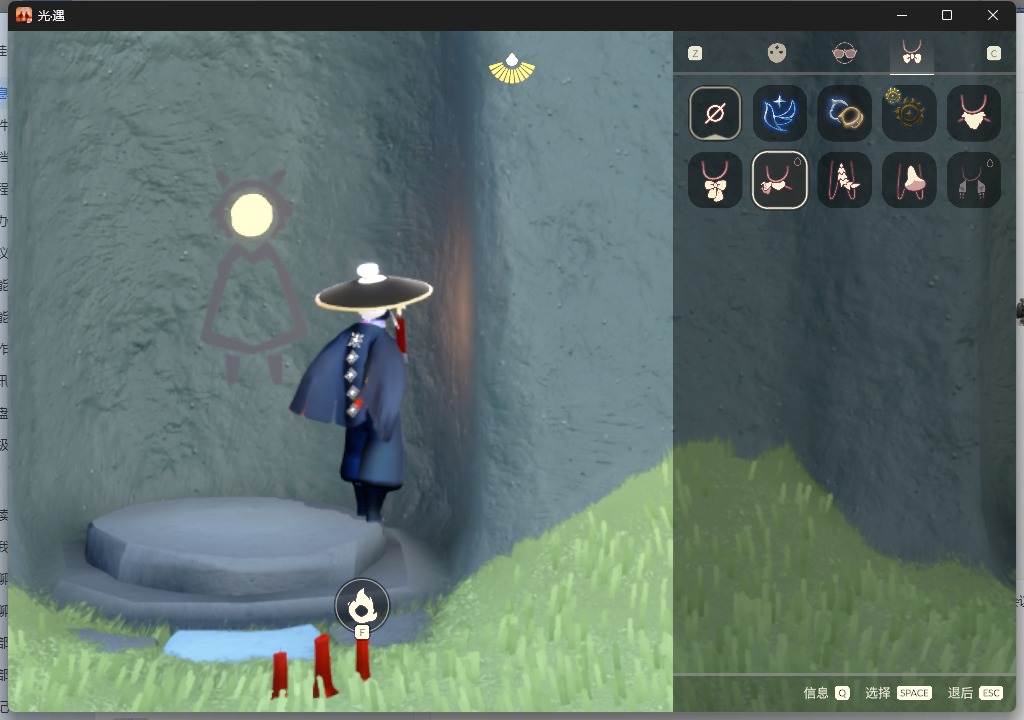Equip the blue glowing bird accessory

779,114
